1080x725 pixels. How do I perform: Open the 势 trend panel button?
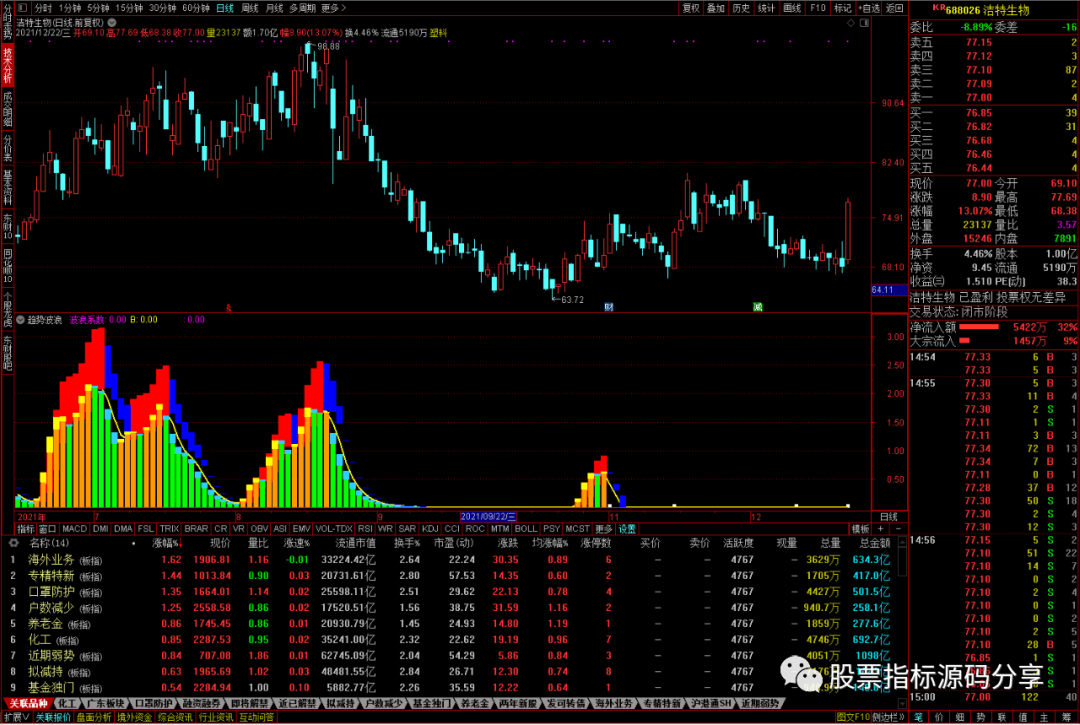pyautogui.click(x=981, y=717)
